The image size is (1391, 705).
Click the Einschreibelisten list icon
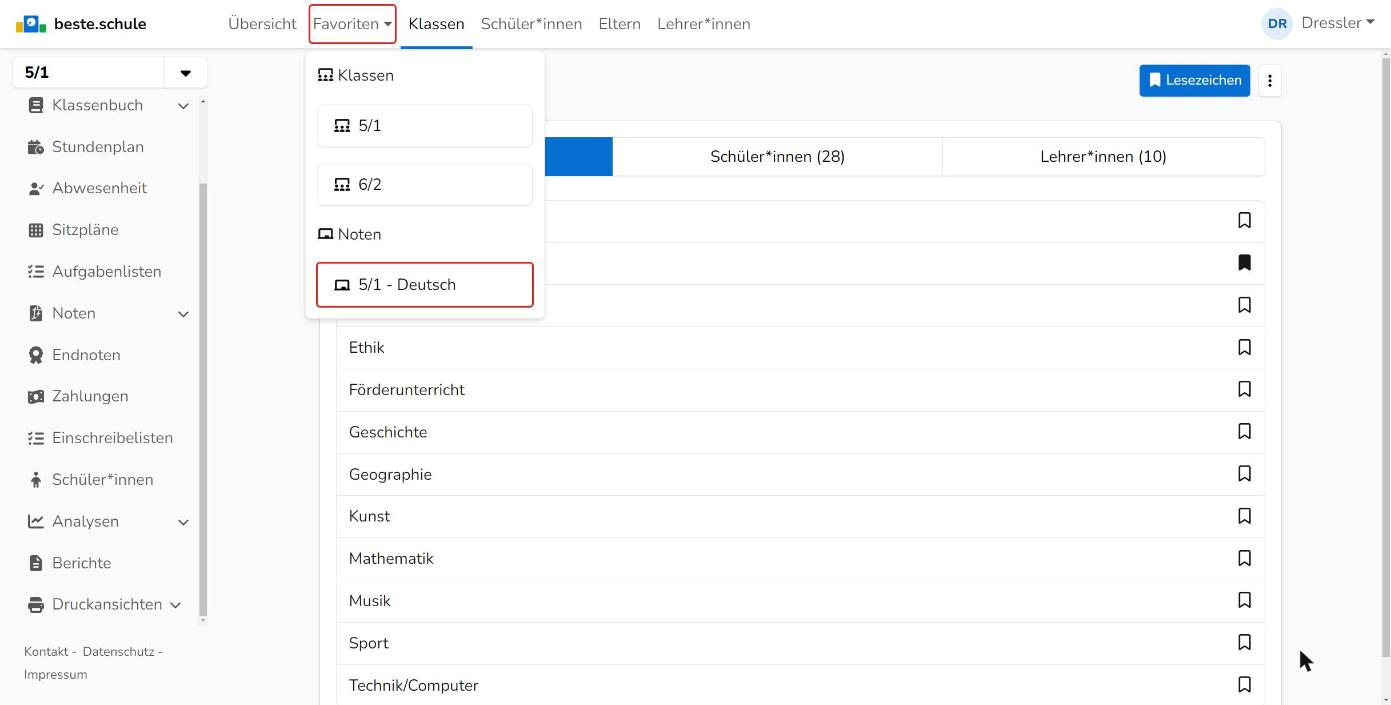click(36, 438)
